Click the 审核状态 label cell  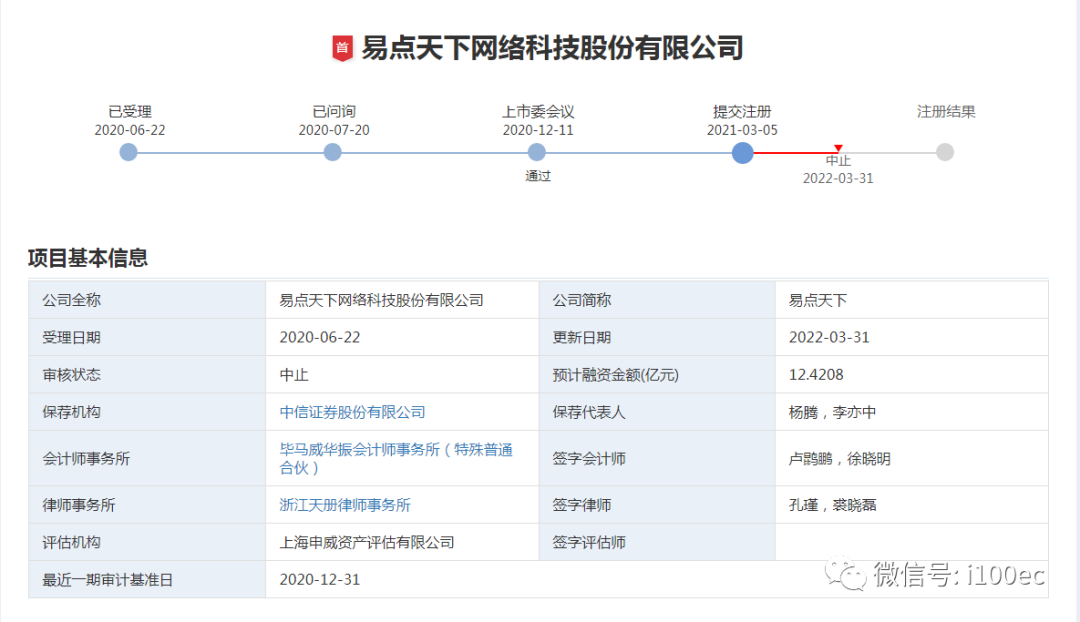pyautogui.click(x=147, y=375)
